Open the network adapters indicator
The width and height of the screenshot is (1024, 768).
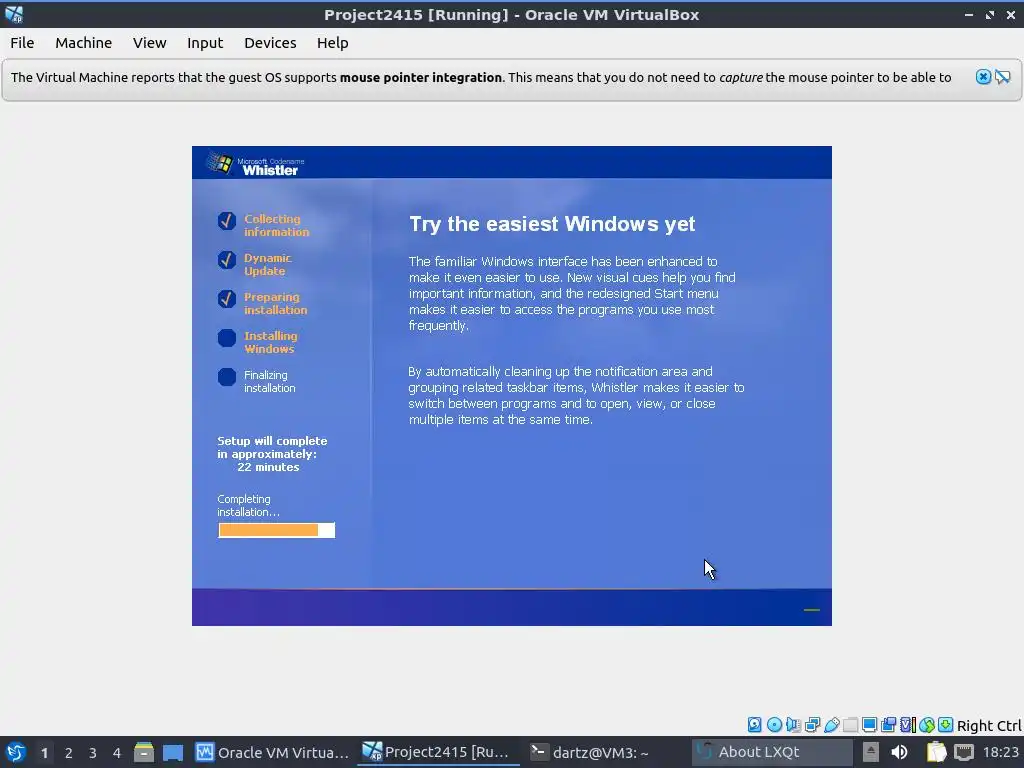pyautogui.click(x=812, y=724)
